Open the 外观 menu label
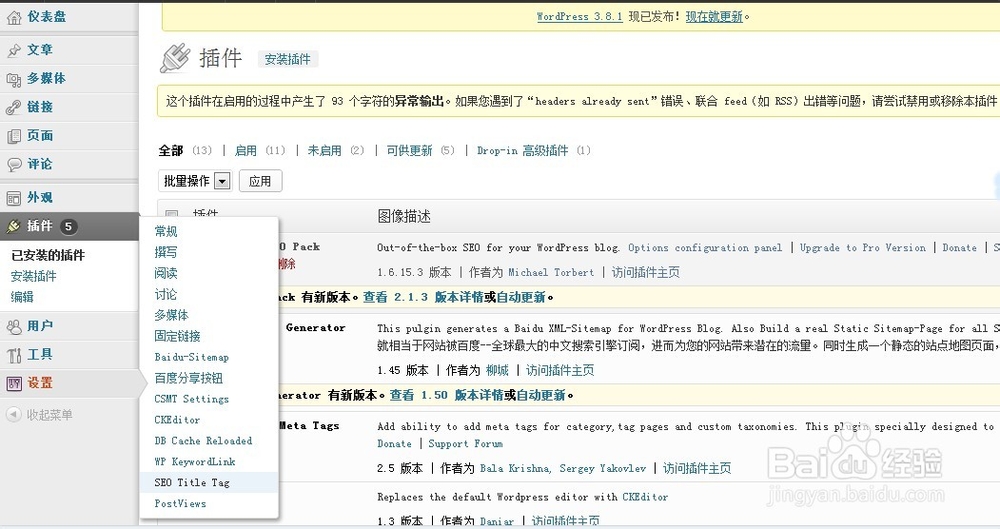The image size is (1000, 529). click(40, 198)
